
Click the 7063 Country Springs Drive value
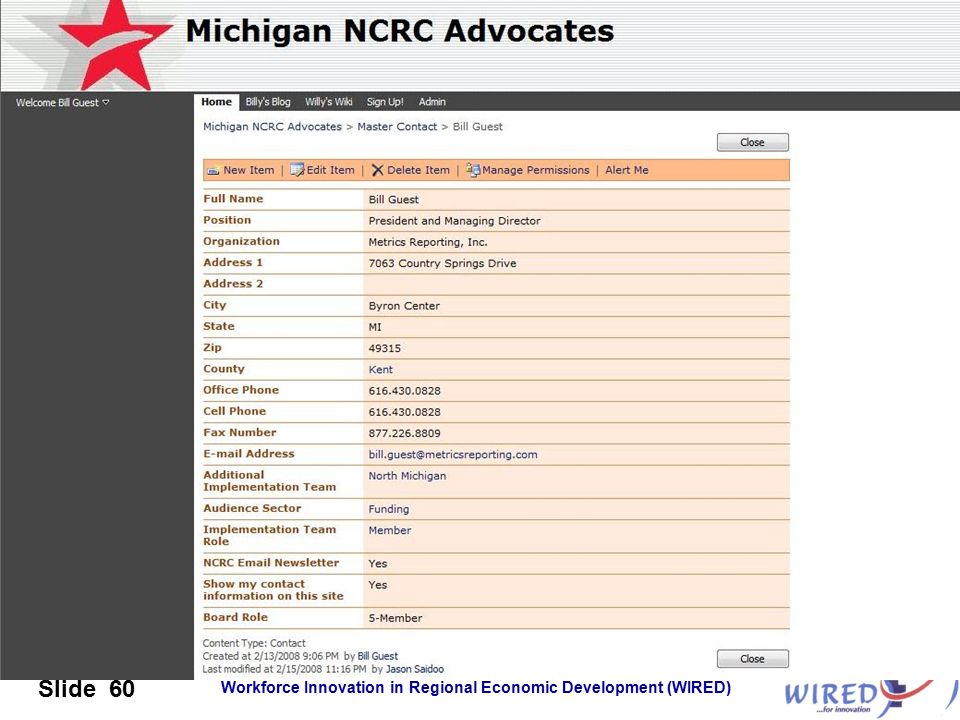pos(442,264)
